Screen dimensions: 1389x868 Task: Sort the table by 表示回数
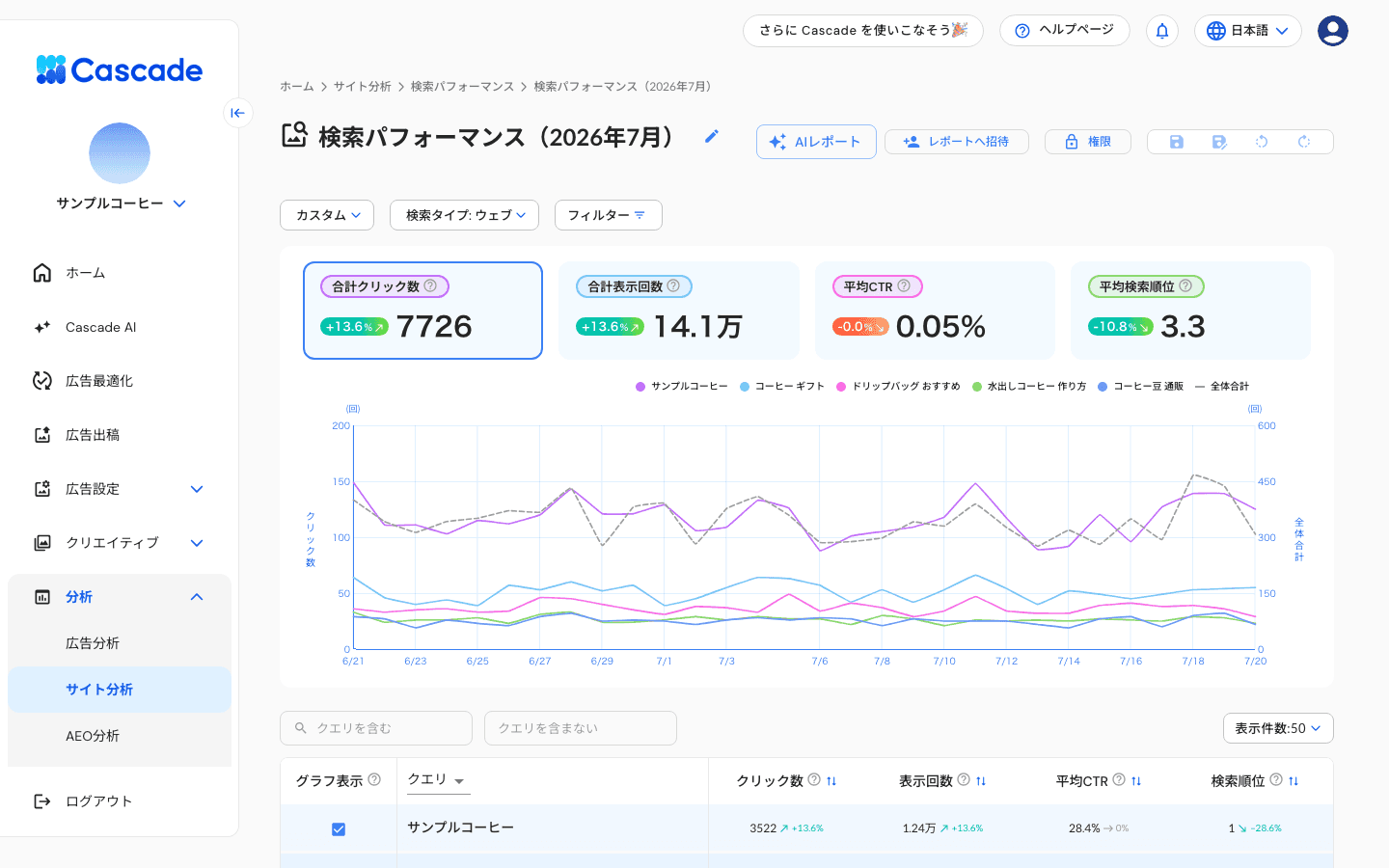pyautogui.click(x=981, y=781)
